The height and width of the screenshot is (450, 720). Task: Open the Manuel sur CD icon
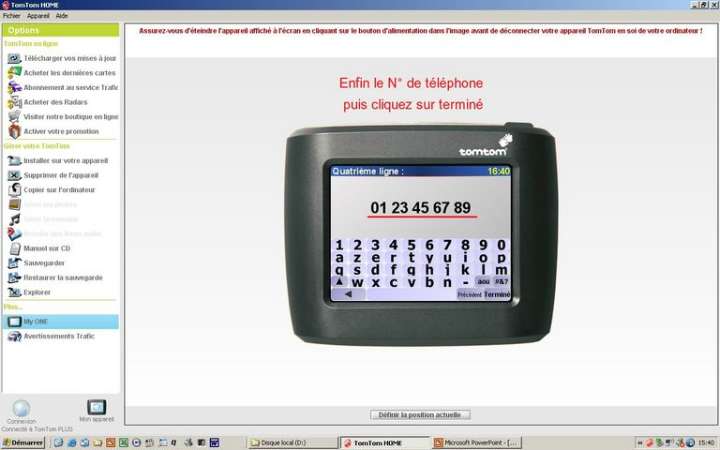(x=14, y=248)
